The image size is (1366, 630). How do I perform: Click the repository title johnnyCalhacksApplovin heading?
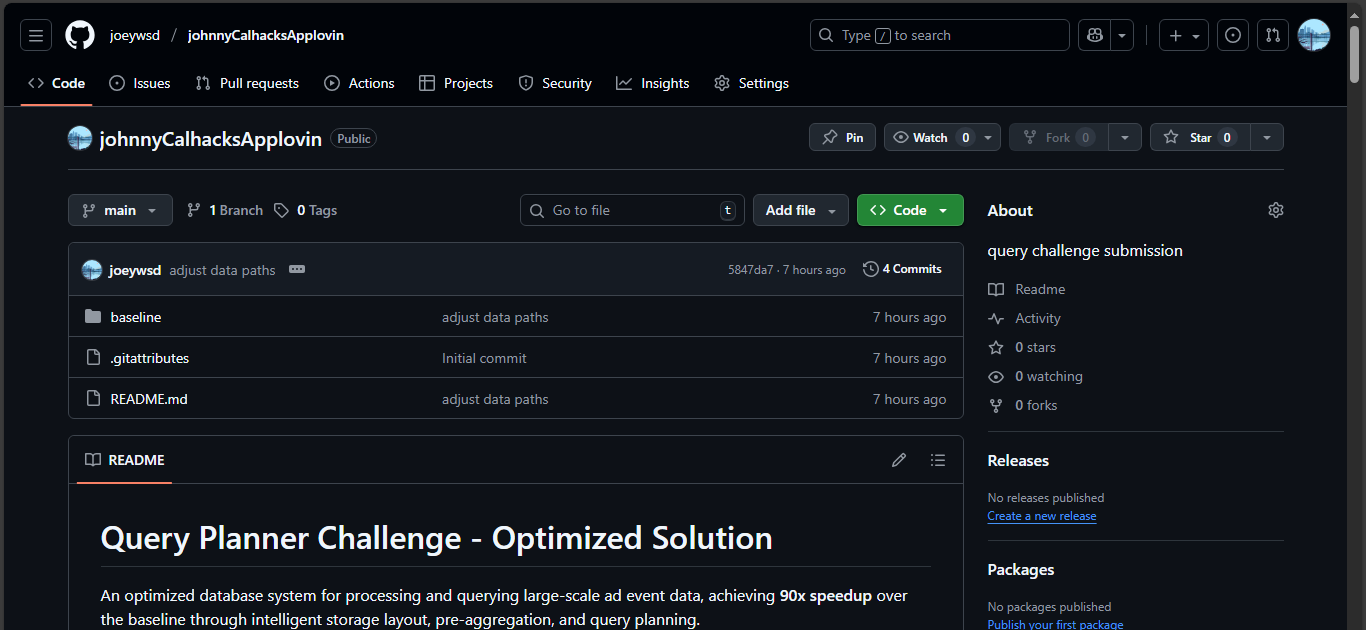pos(211,139)
